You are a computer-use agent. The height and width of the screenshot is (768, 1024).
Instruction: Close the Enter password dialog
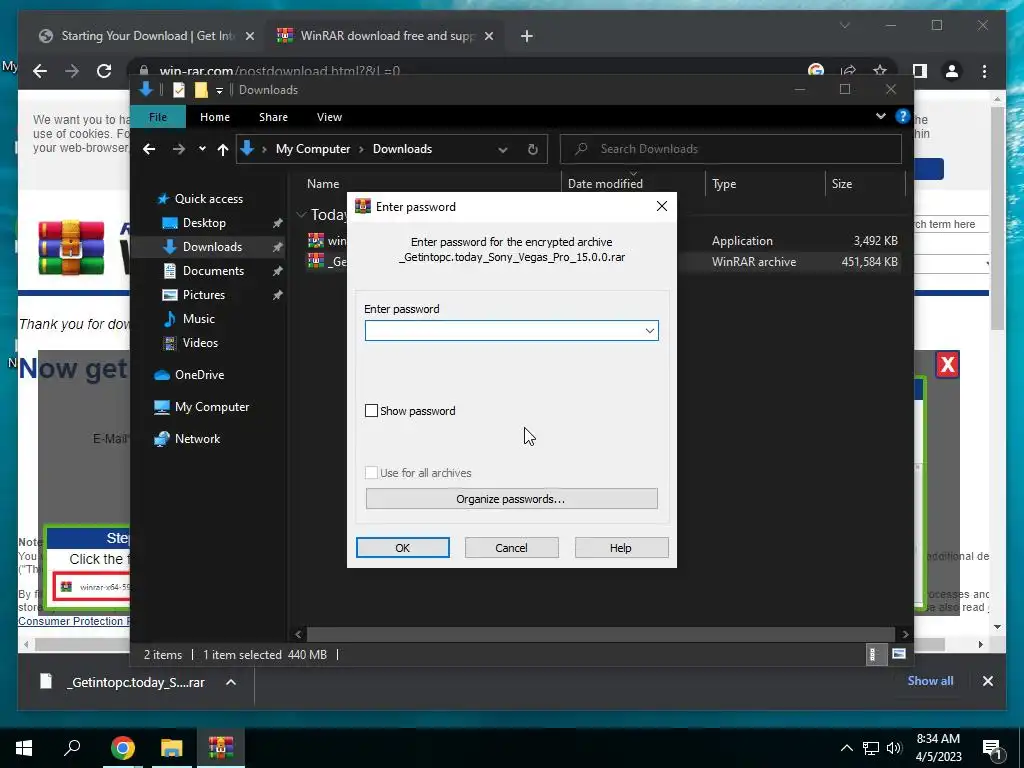coord(662,206)
